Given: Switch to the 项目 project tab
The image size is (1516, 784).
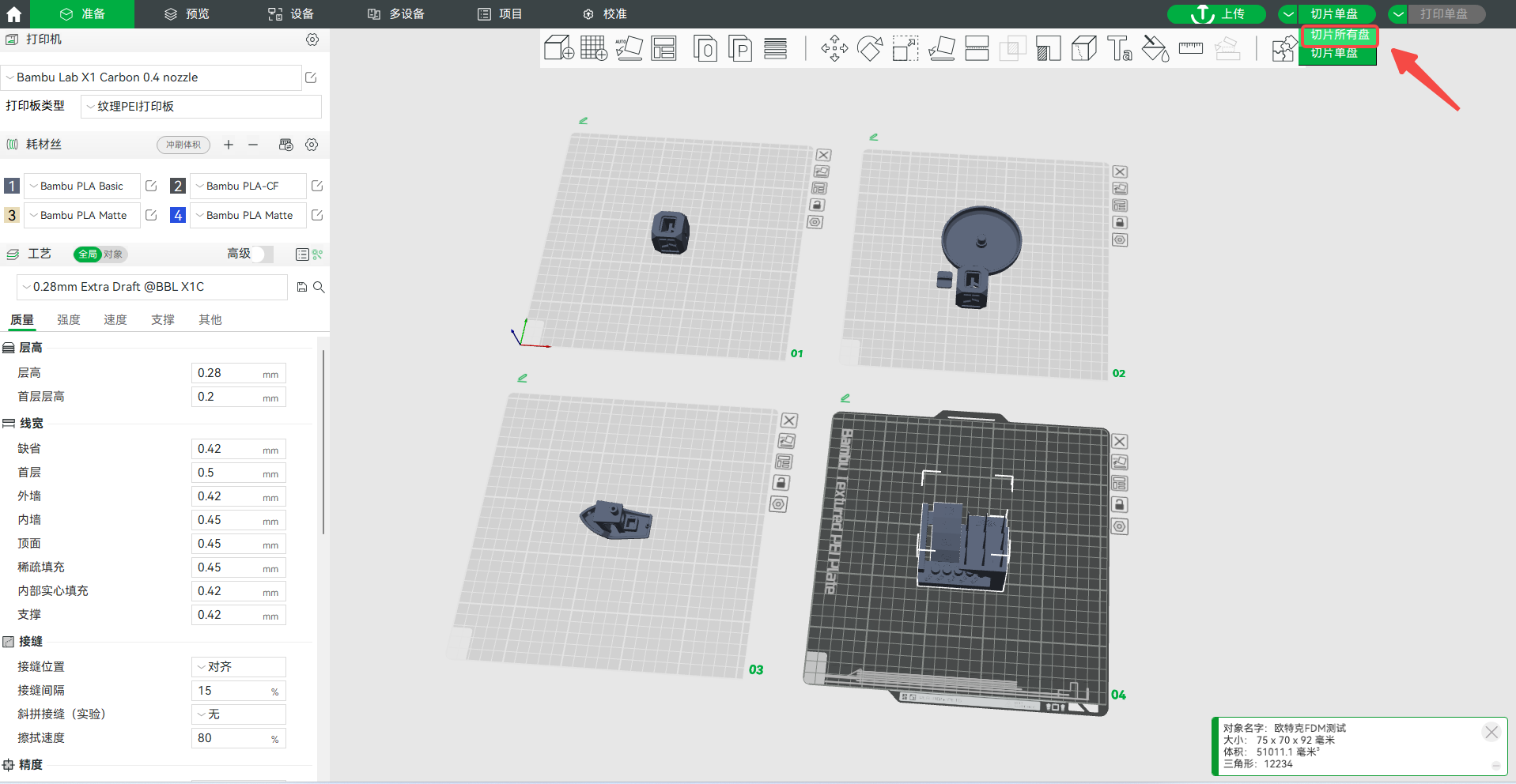Looking at the screenshot, I should click(500, 14).
